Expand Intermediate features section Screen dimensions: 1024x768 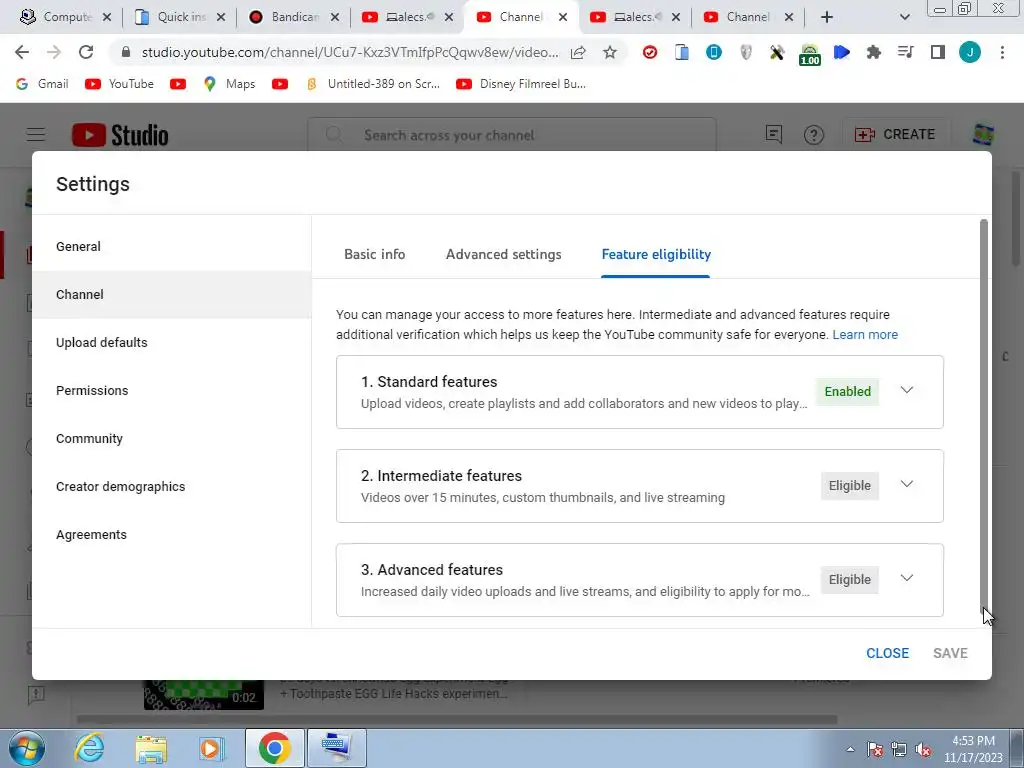[x=906, y=485]
